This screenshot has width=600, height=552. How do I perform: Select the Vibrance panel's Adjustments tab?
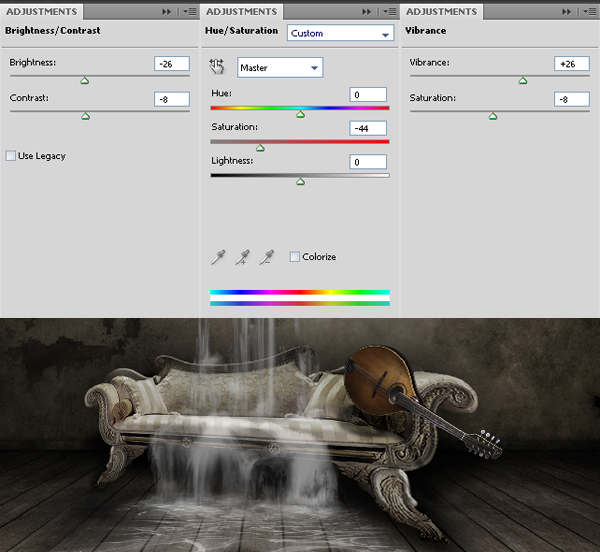pyautogui.click(x=440, y=11)
